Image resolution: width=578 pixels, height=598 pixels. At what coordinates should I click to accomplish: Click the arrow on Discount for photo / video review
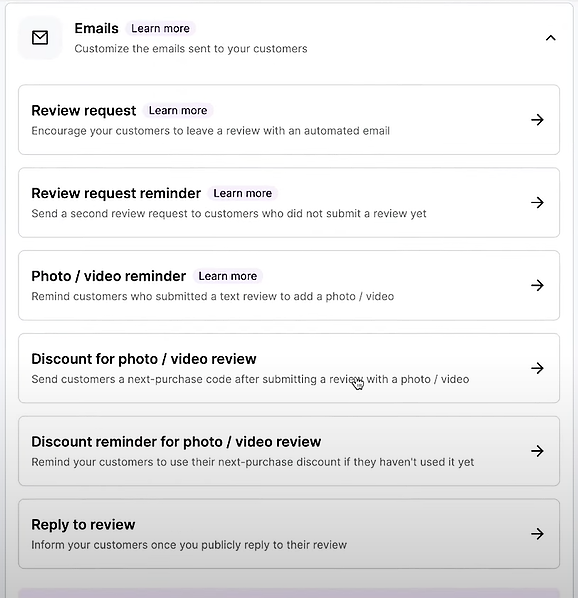point(537,368)
